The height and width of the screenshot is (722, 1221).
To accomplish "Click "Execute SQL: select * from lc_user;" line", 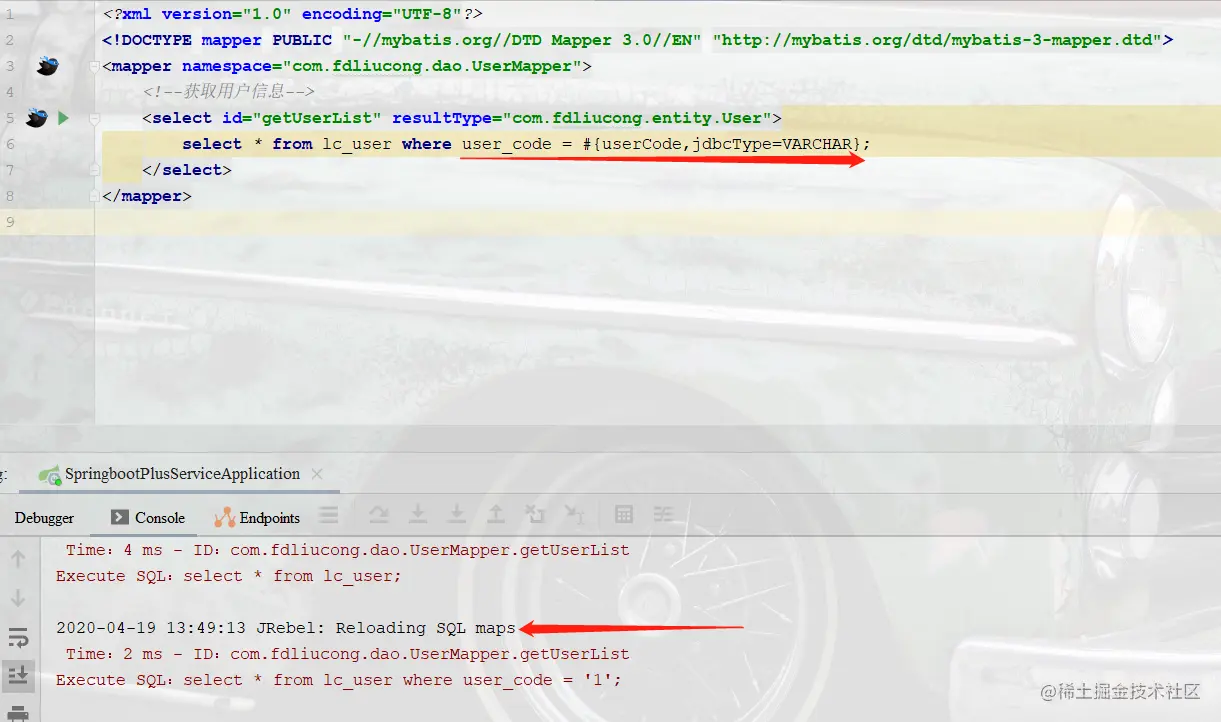I will [x=229, y=576].
